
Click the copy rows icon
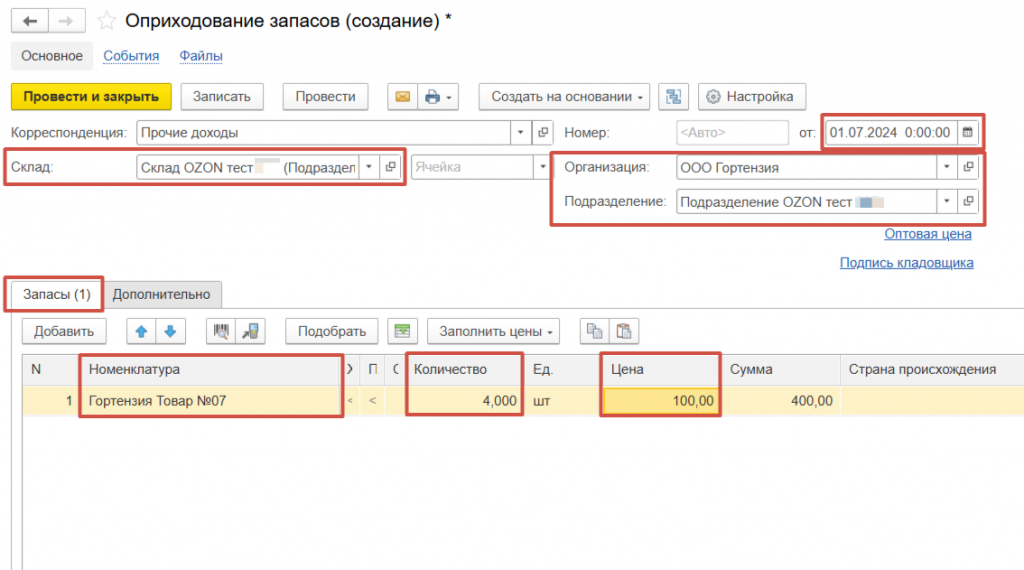[x=595, y=331]
